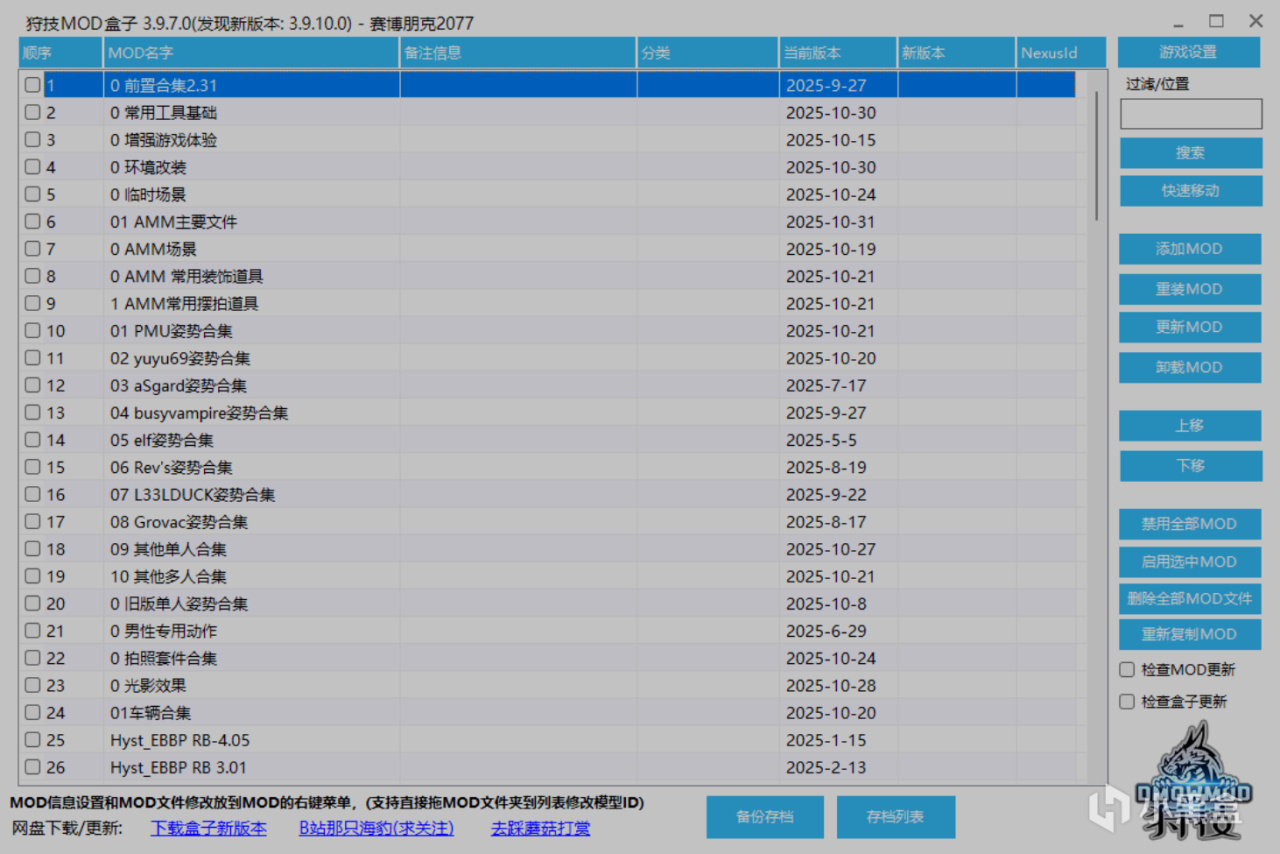Uninstall with the 卸载MOD button
The image size is (1280, 854).
[1190, 367]
